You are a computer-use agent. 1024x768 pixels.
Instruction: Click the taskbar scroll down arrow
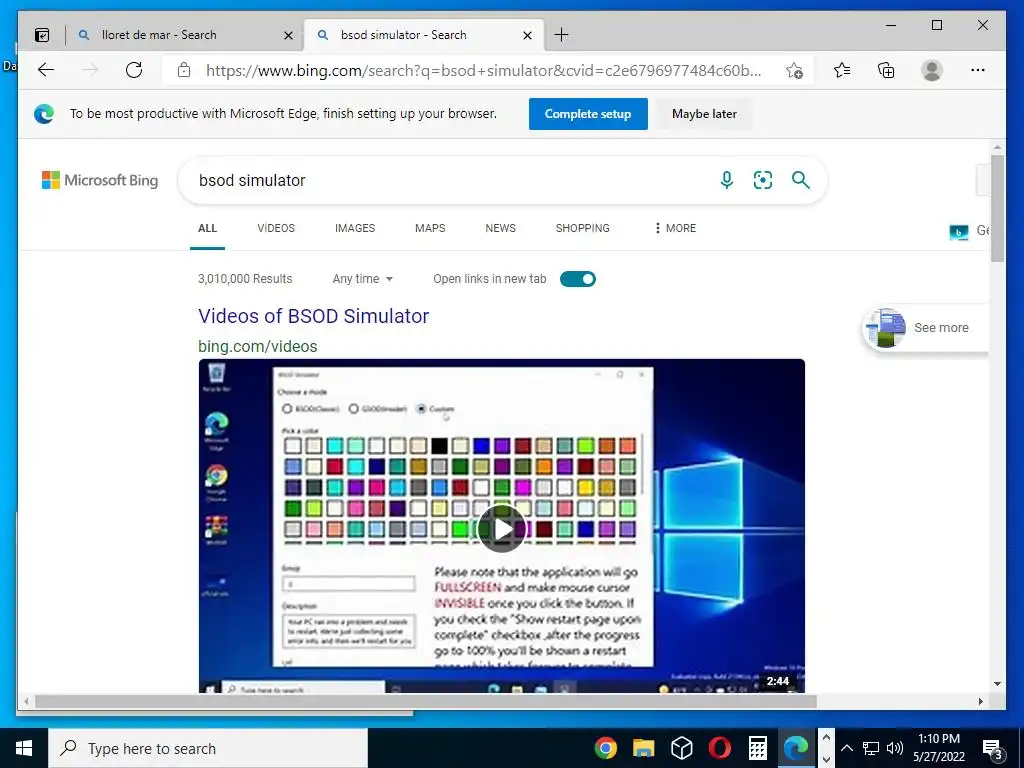coord(826,760)
